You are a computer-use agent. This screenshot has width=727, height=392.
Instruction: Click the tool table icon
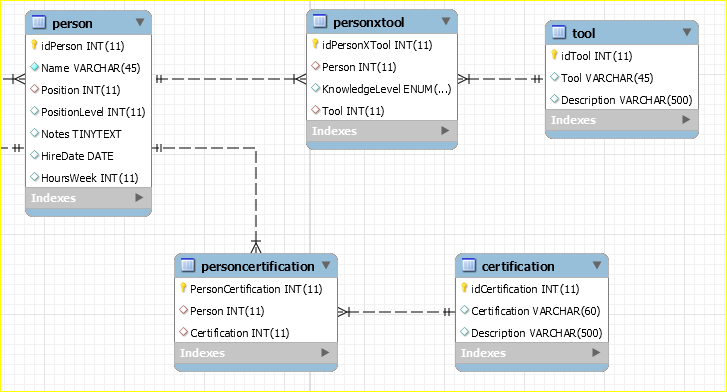tap(559, 32)
